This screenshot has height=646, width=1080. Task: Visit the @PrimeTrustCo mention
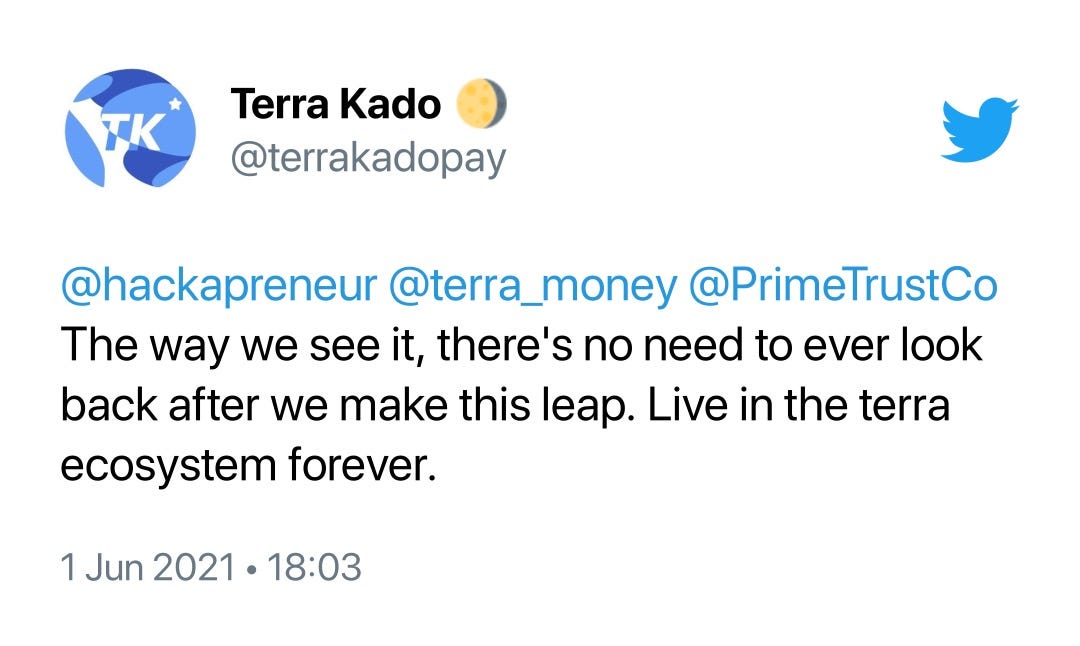pos(842,284)
